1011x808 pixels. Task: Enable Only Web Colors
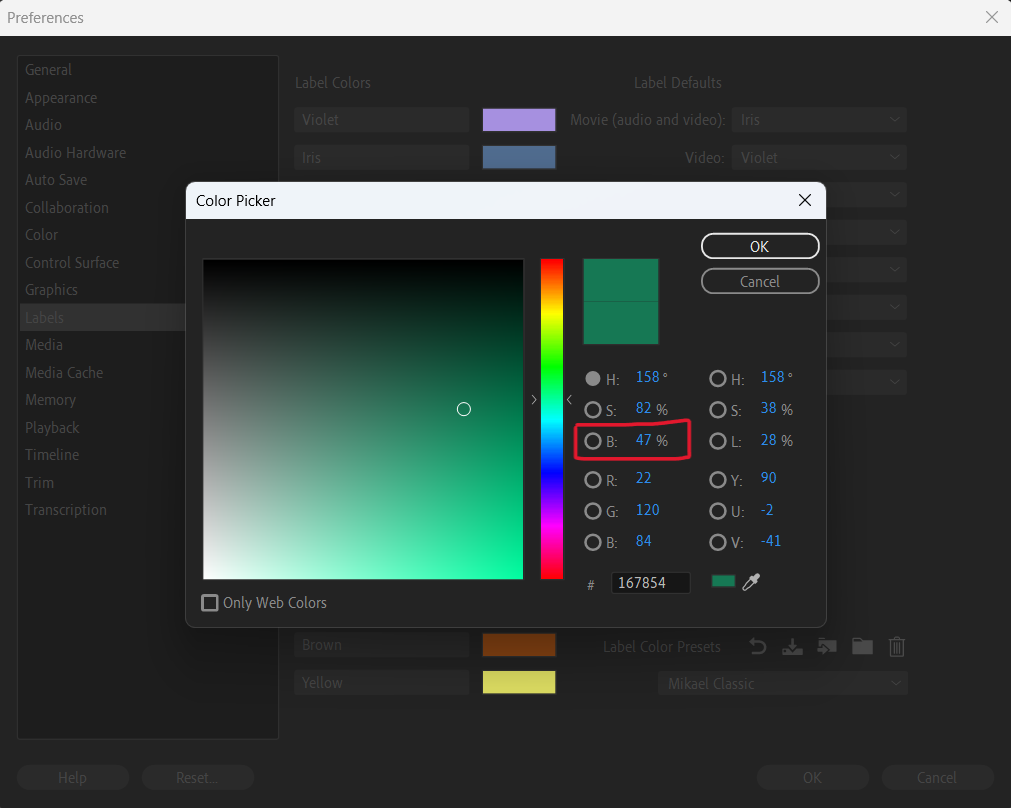click(x=210, y=603)
